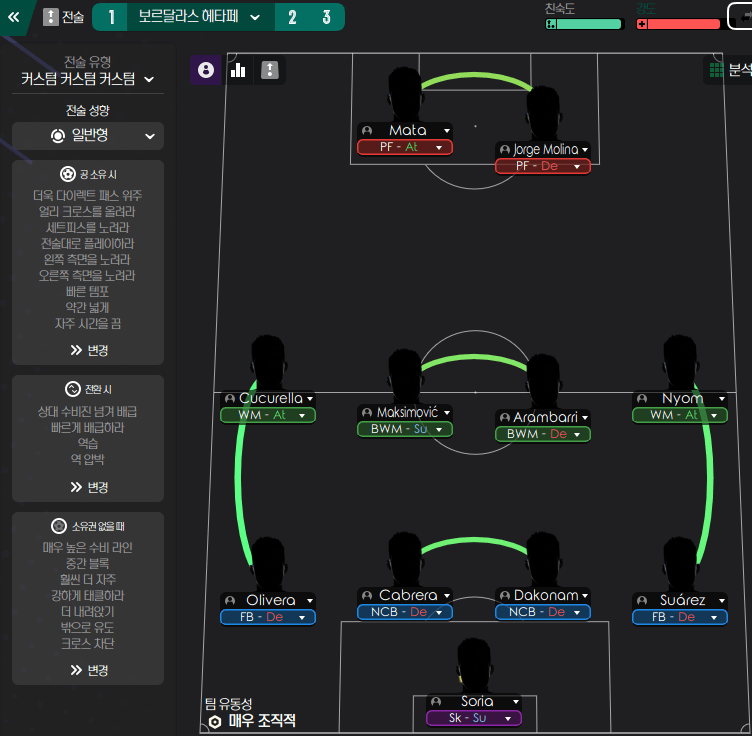Open Maksimović's BWM - Su role dropdown
The width and height of the screenshot is (752, 736).
pos(405,429)
